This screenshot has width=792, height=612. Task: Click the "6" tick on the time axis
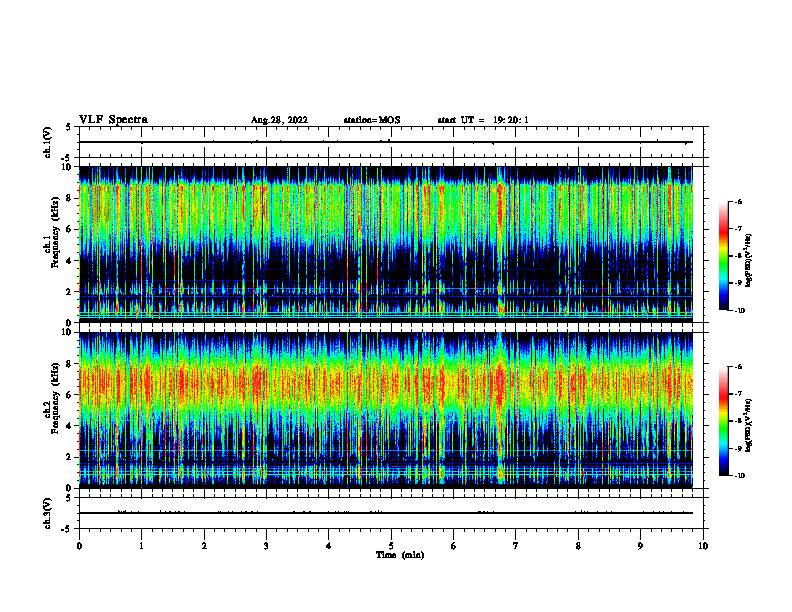(454, 546)
